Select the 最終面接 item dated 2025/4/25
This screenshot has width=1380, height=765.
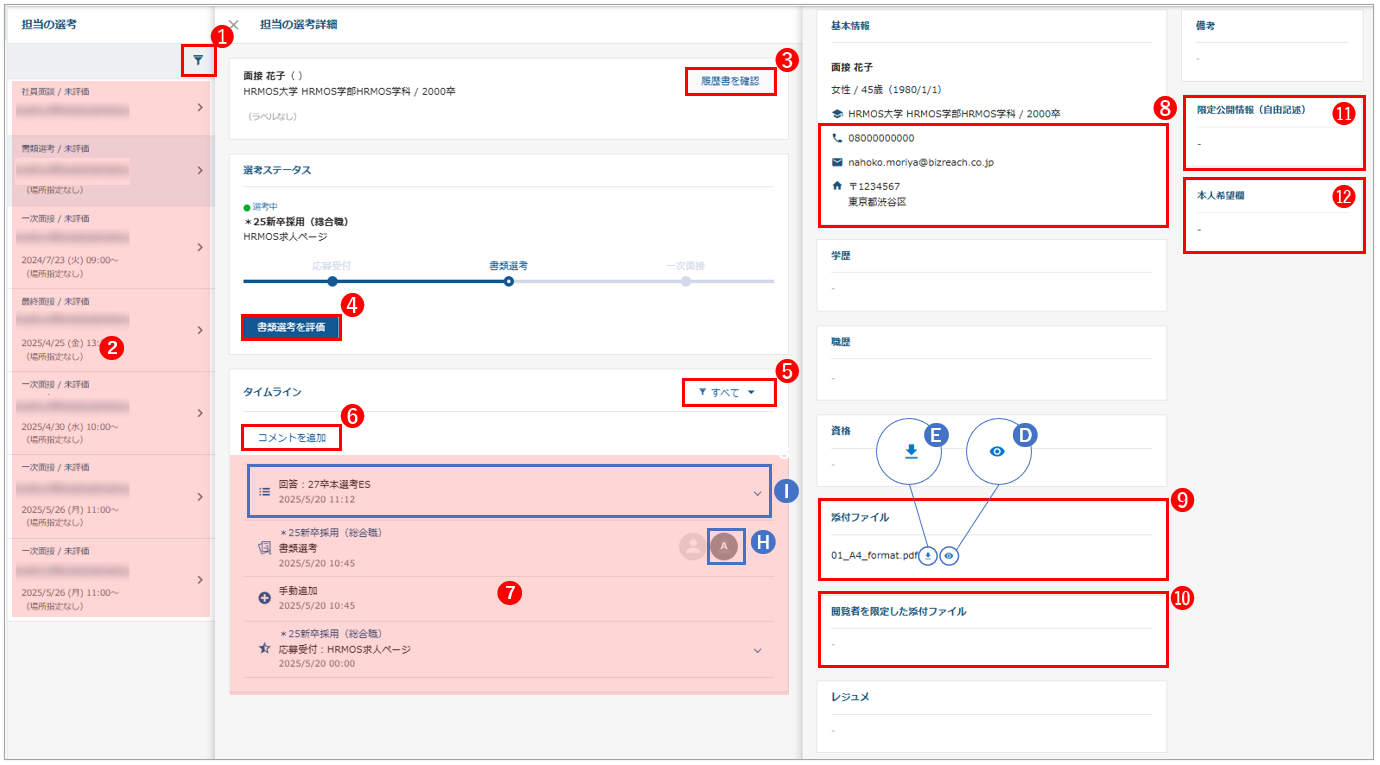click(x=110, y=329)
